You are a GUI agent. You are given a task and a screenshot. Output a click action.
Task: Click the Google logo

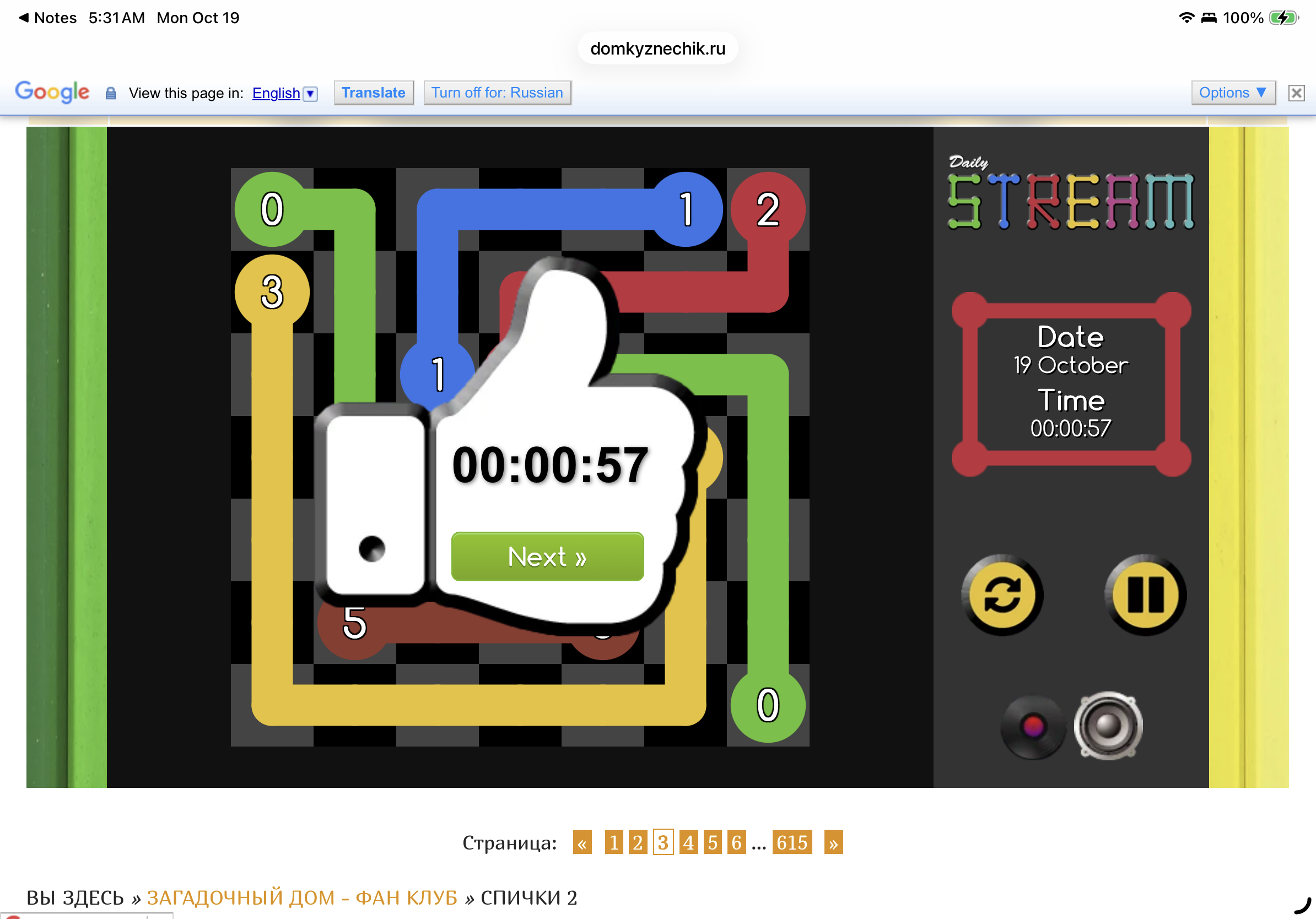click(52, 91)
